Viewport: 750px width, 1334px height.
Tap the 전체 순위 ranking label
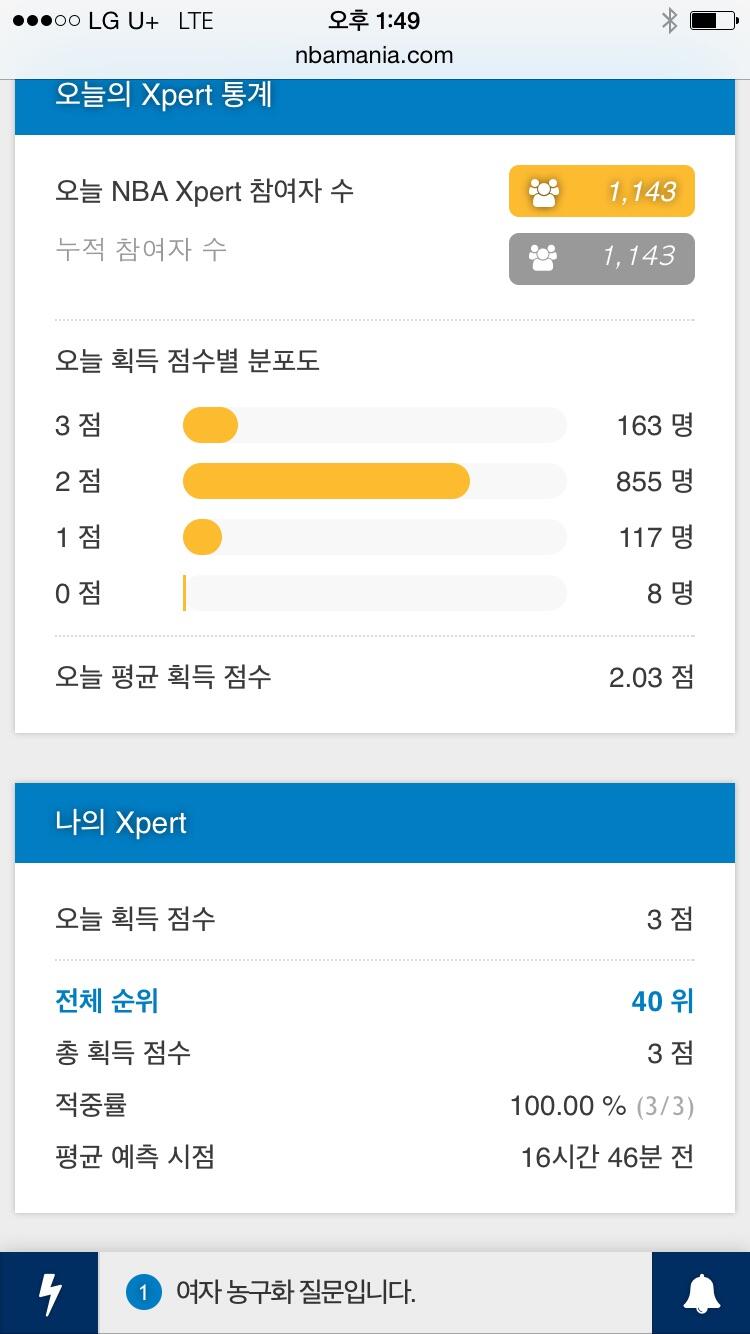pos(107,1001)
